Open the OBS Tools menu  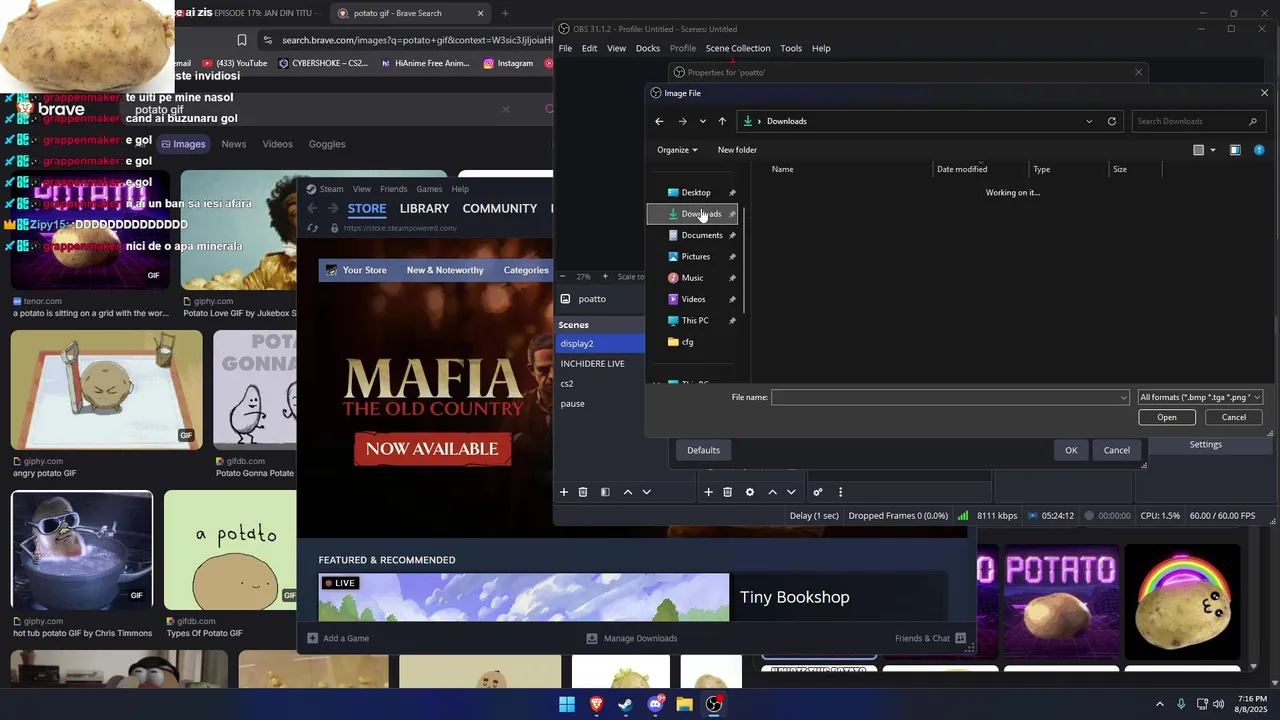pos(791,48)
